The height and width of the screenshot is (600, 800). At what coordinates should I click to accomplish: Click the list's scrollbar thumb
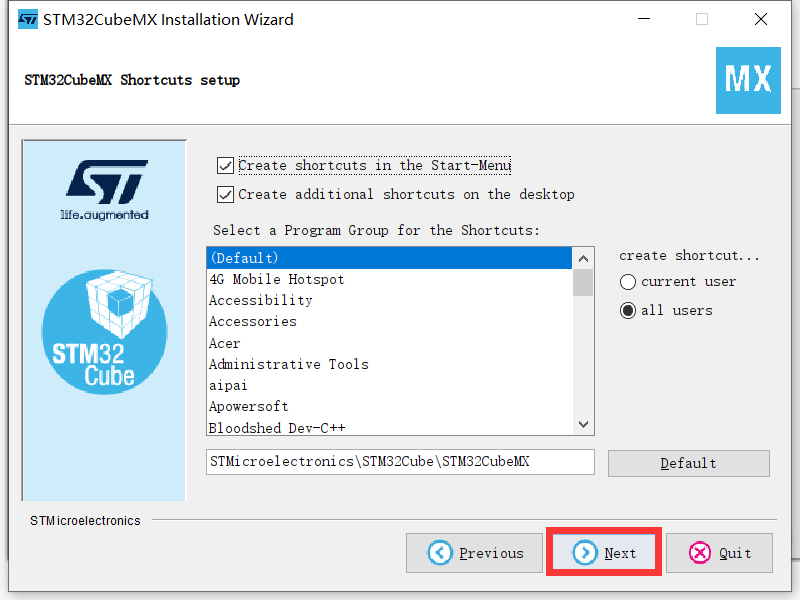coord(583,283)
